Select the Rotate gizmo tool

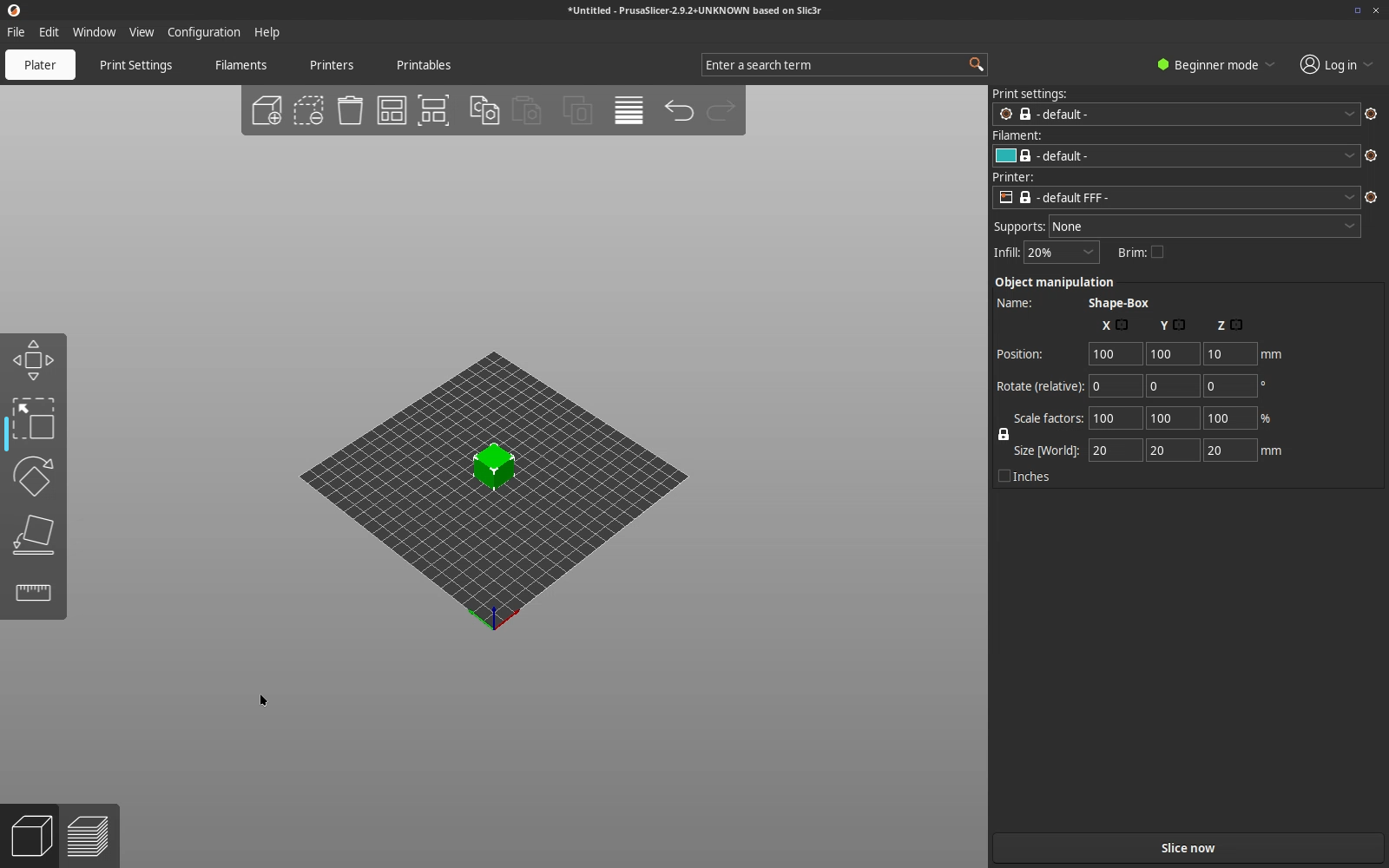[x=33, y=477]
